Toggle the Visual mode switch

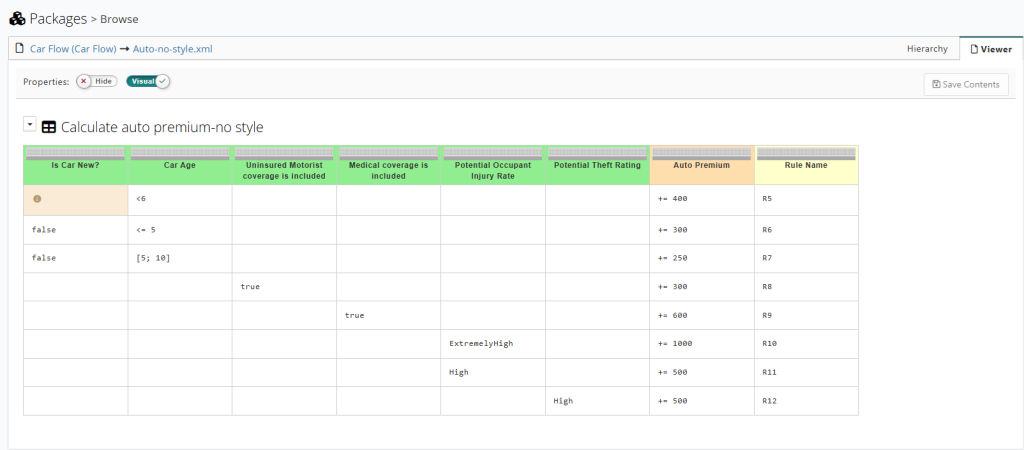tap(148, 82)
